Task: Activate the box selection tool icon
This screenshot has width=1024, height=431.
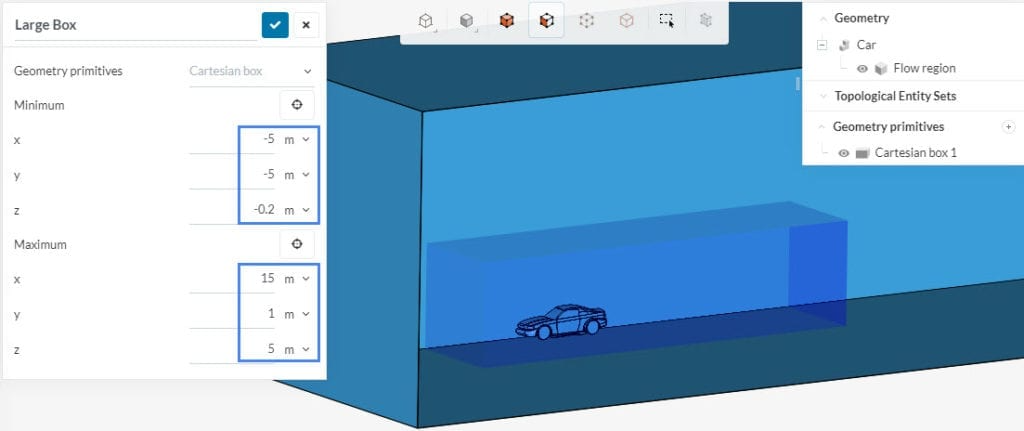Action: click(x=666, y=21)
